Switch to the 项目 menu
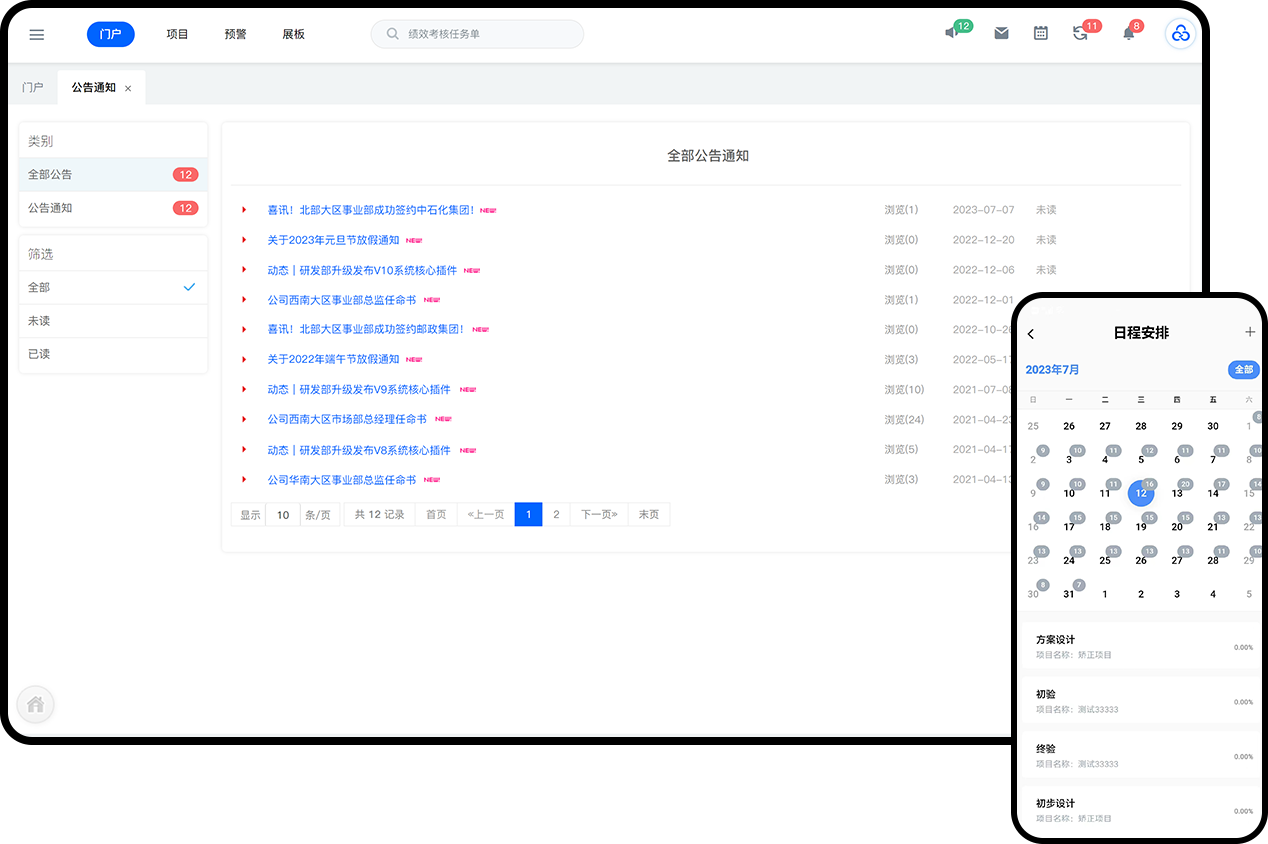 177,34
